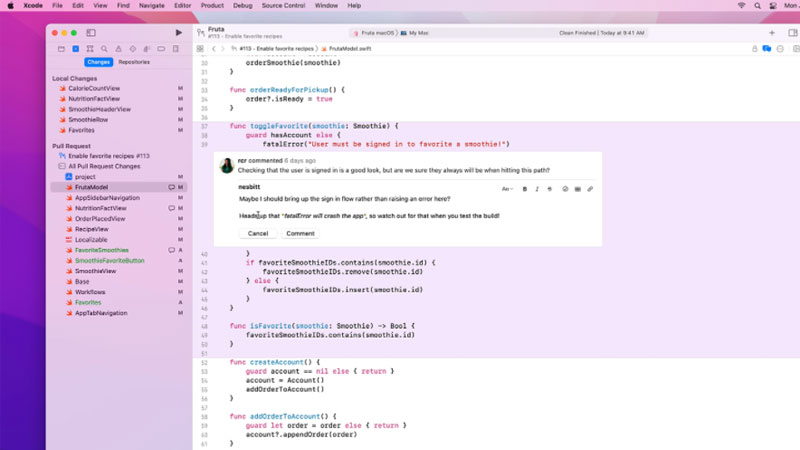Toggle the navigator sidebar panel icon
800x450 pixels.
(91, 33)
